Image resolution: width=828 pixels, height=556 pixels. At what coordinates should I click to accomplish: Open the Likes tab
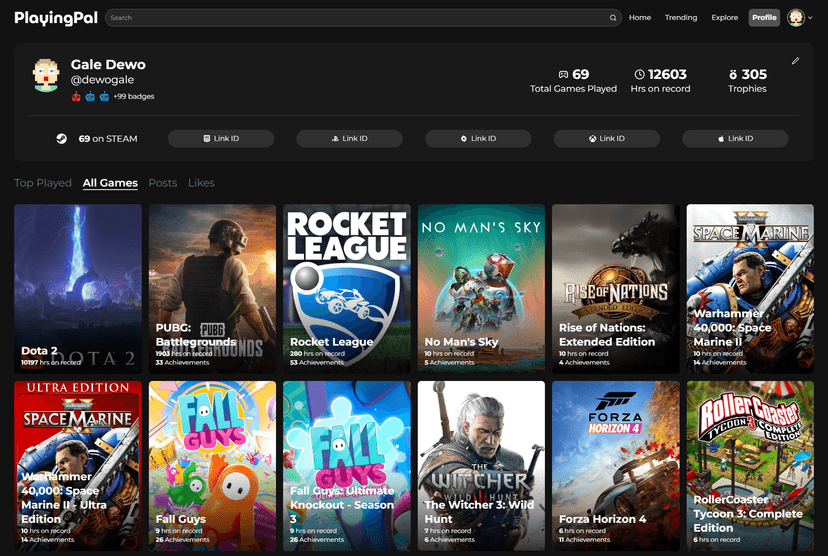coord(201,183)
